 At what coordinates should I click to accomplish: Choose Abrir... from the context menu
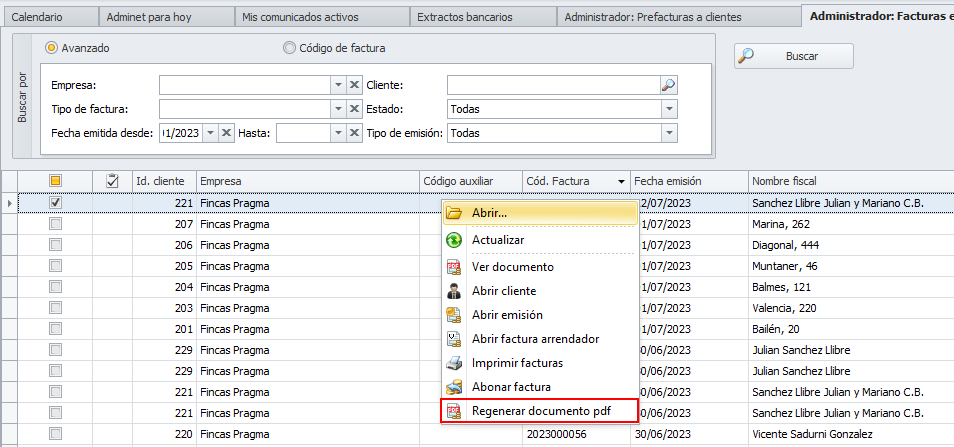[x=540, y=213]
